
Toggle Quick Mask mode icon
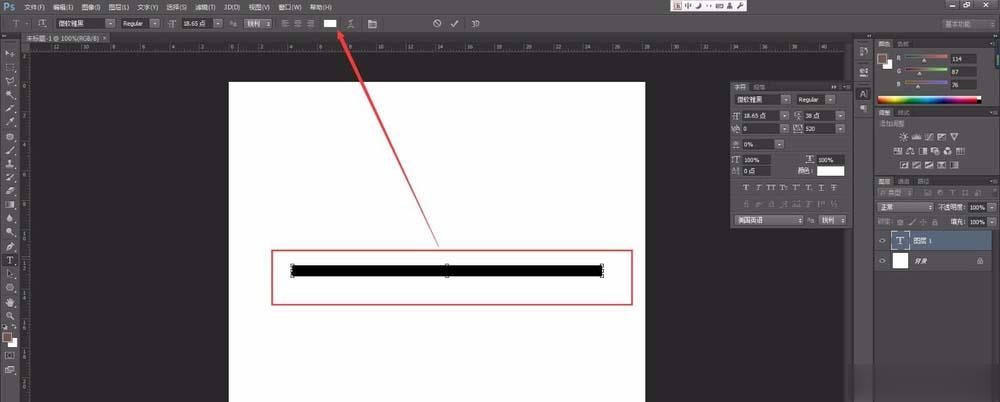click(x=10, y=355)
